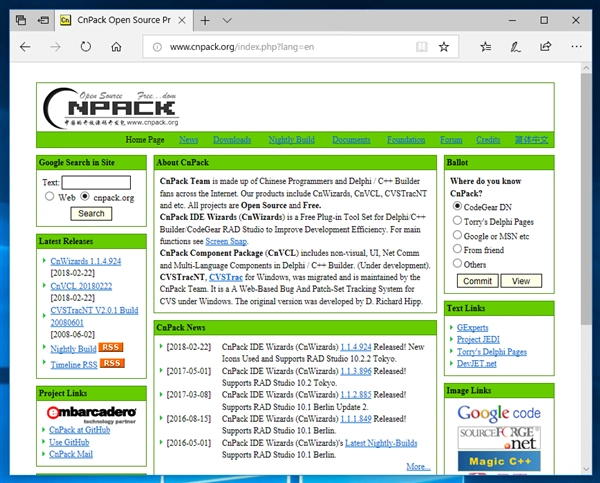
Task: Select the Web radio button
Action: click(49, 196)
